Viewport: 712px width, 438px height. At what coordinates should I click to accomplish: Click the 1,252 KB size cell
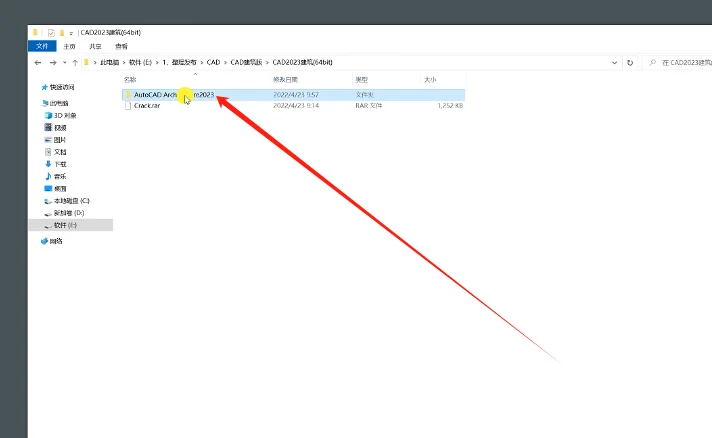[450, 106]
